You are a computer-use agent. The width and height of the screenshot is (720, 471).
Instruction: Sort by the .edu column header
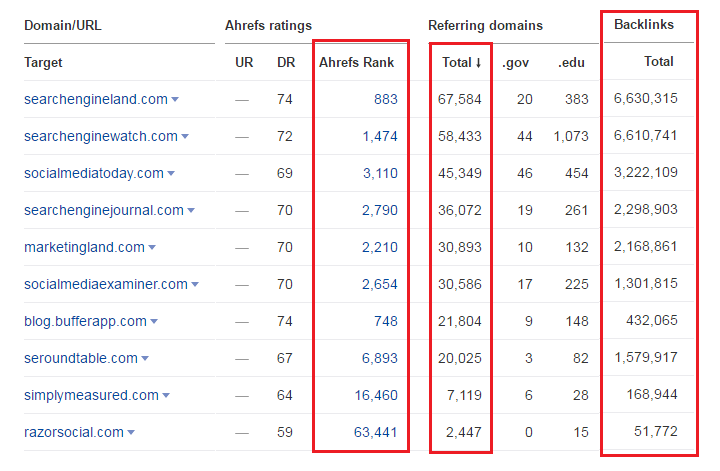(x=571, y=62)
